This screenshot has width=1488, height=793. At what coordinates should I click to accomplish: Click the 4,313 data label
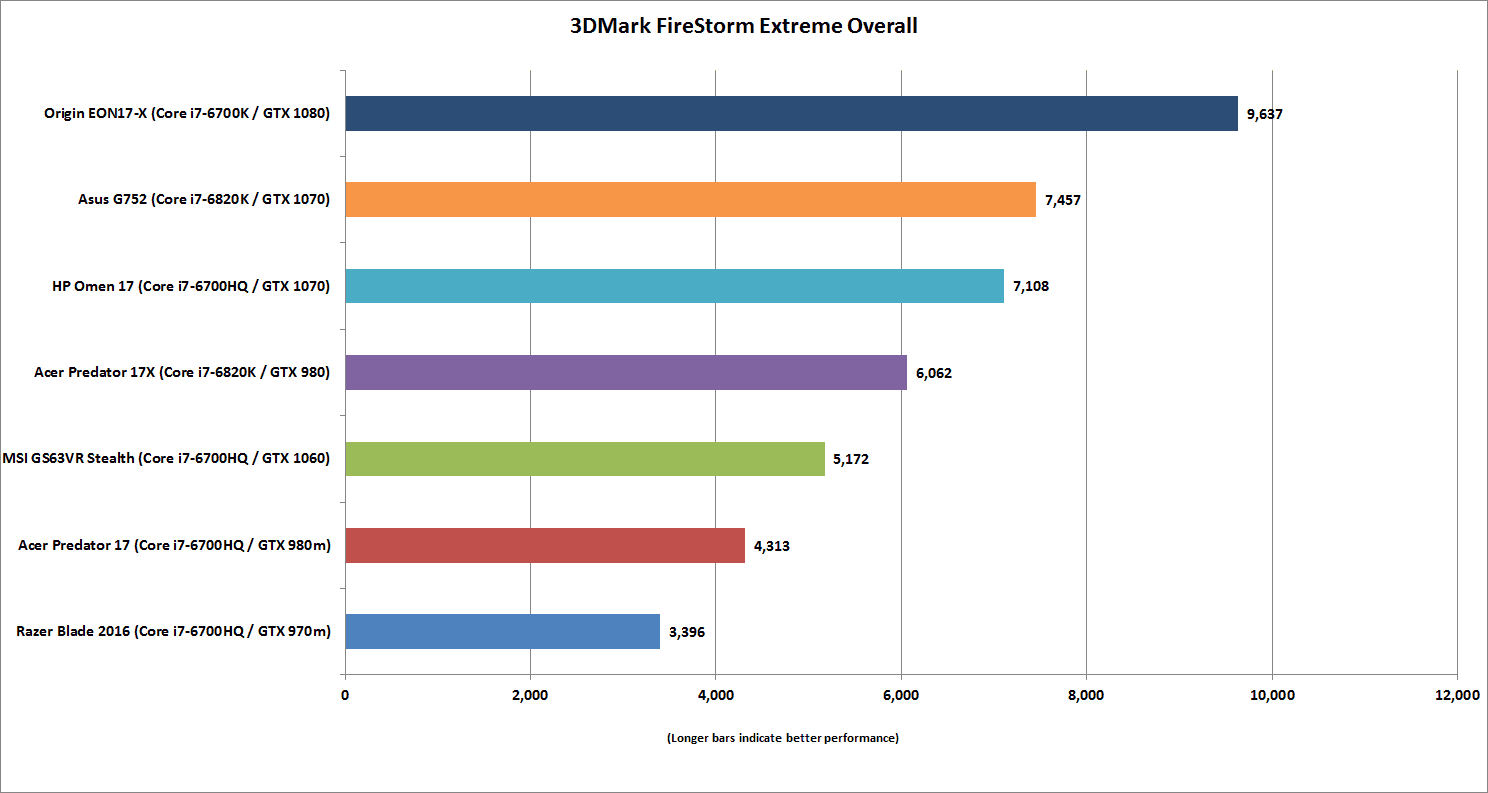pyautogui.click(x=771, y=545)
